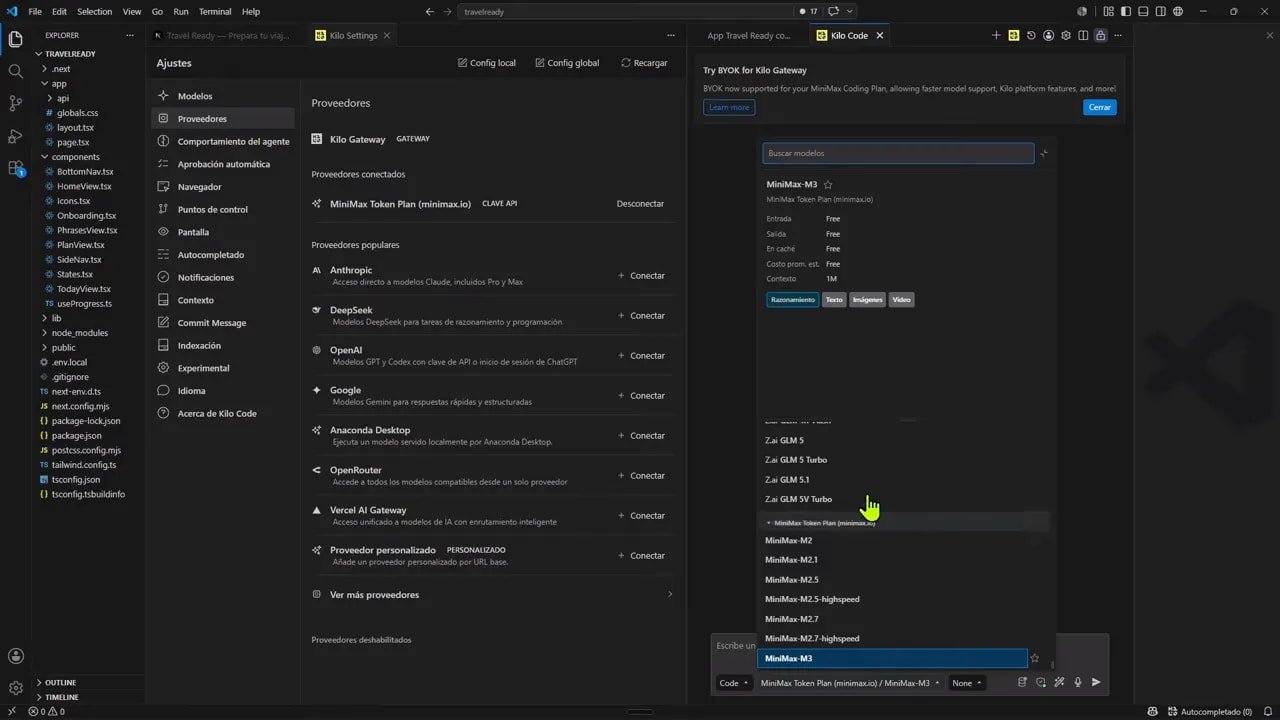1280x720 pixels.
Task: Select MiniMax-M2.5-highspeed model
Action: coord(892,599)
